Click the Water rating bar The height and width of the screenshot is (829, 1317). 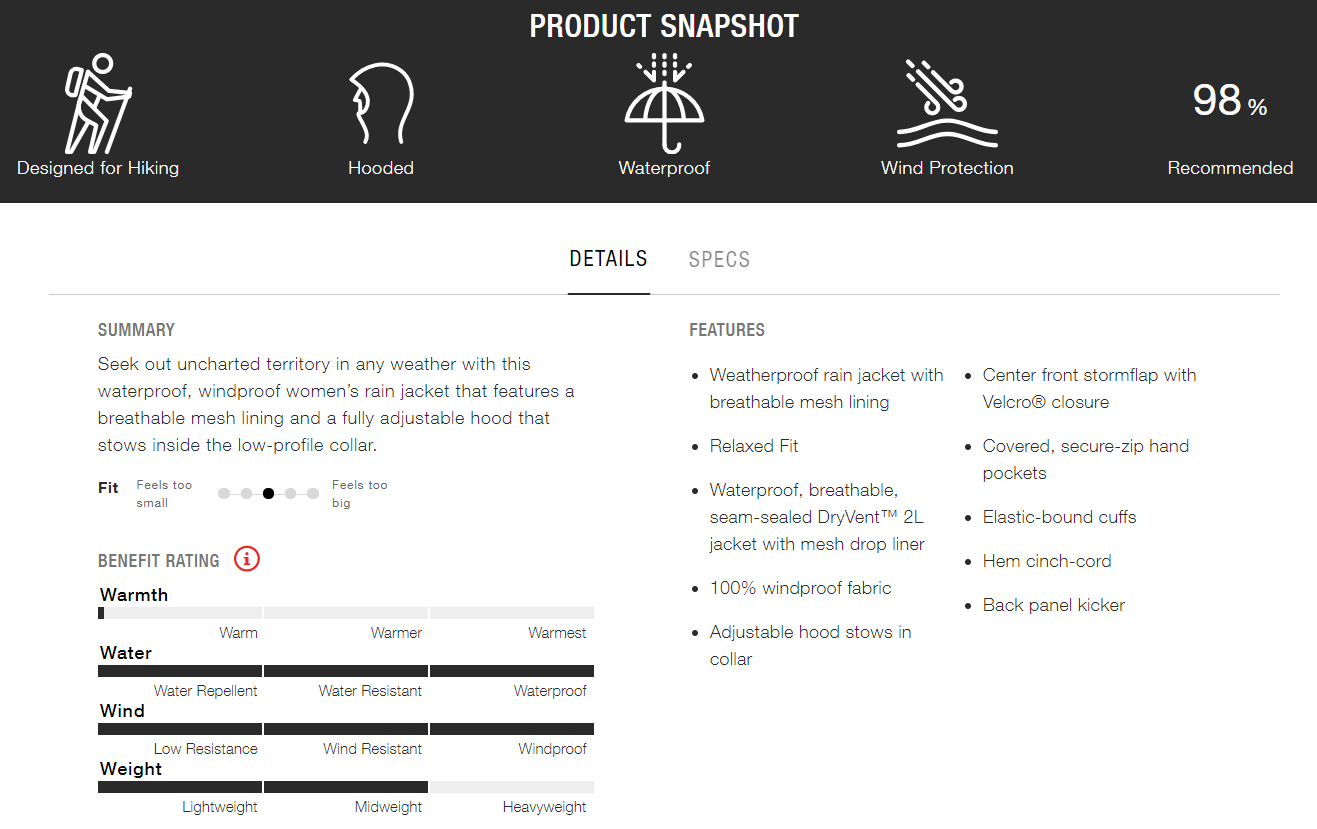[x=346, y=671]
